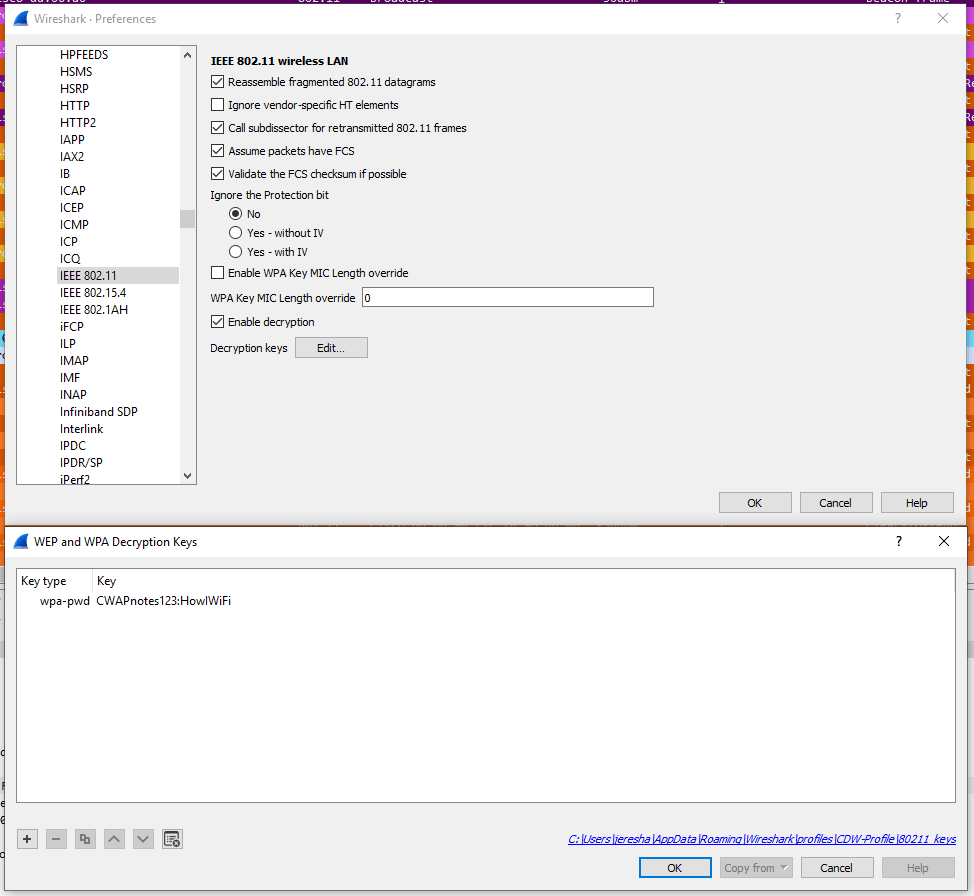
Task: Clear all decryption key entries
Action: pyautogui.click(x=172, y=839)
